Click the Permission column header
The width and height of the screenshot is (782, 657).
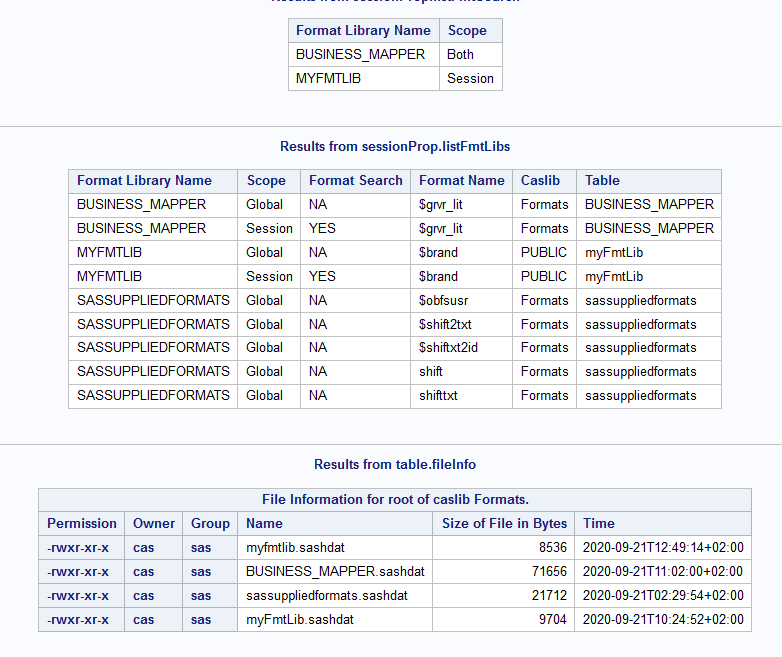(82, 523)
